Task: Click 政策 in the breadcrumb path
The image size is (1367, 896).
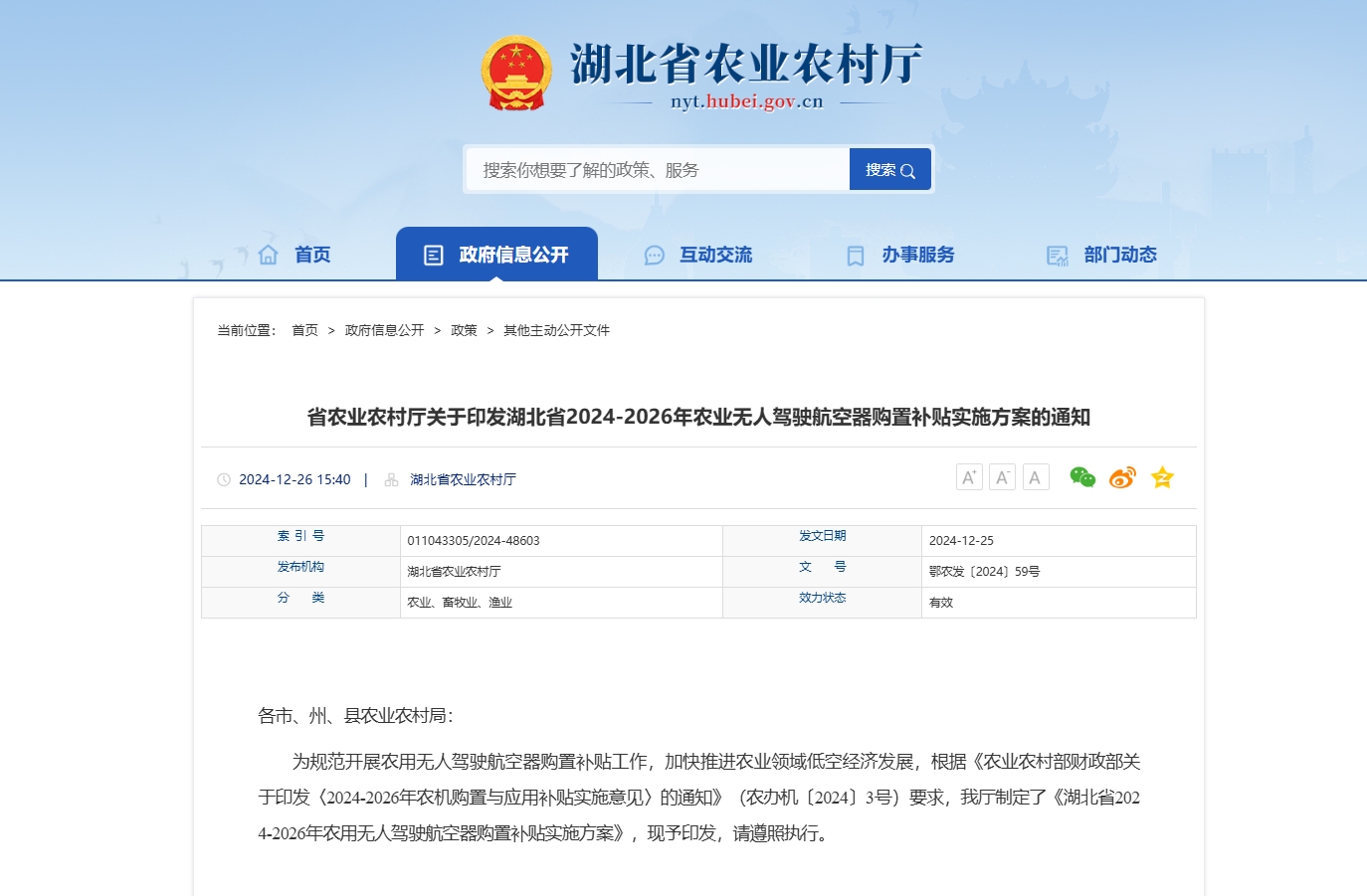Action: [x=464, y=330]
